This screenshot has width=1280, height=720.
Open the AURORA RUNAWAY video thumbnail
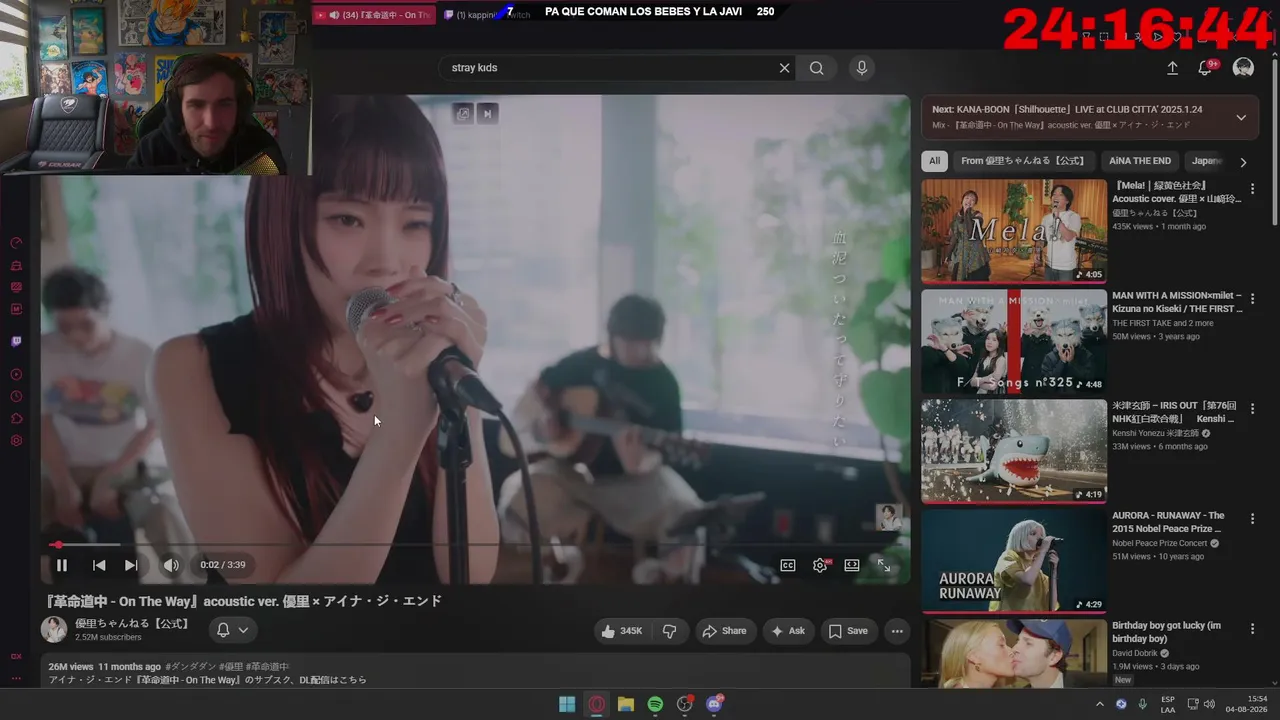tap(1014, 561)
